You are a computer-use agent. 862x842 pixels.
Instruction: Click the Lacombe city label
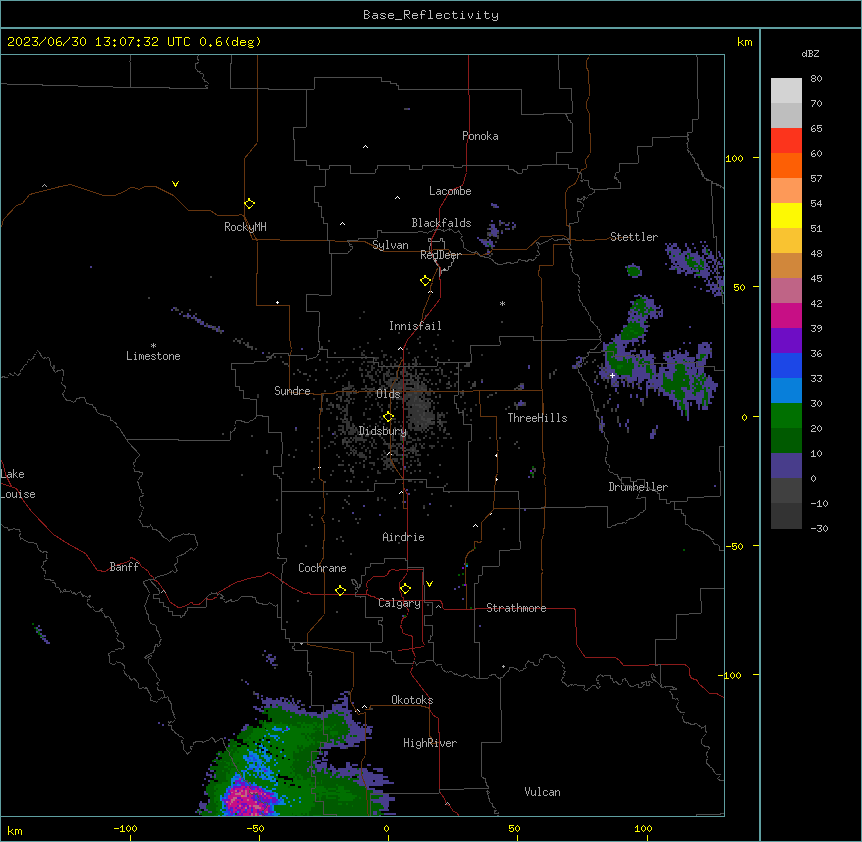coord(450,191)
